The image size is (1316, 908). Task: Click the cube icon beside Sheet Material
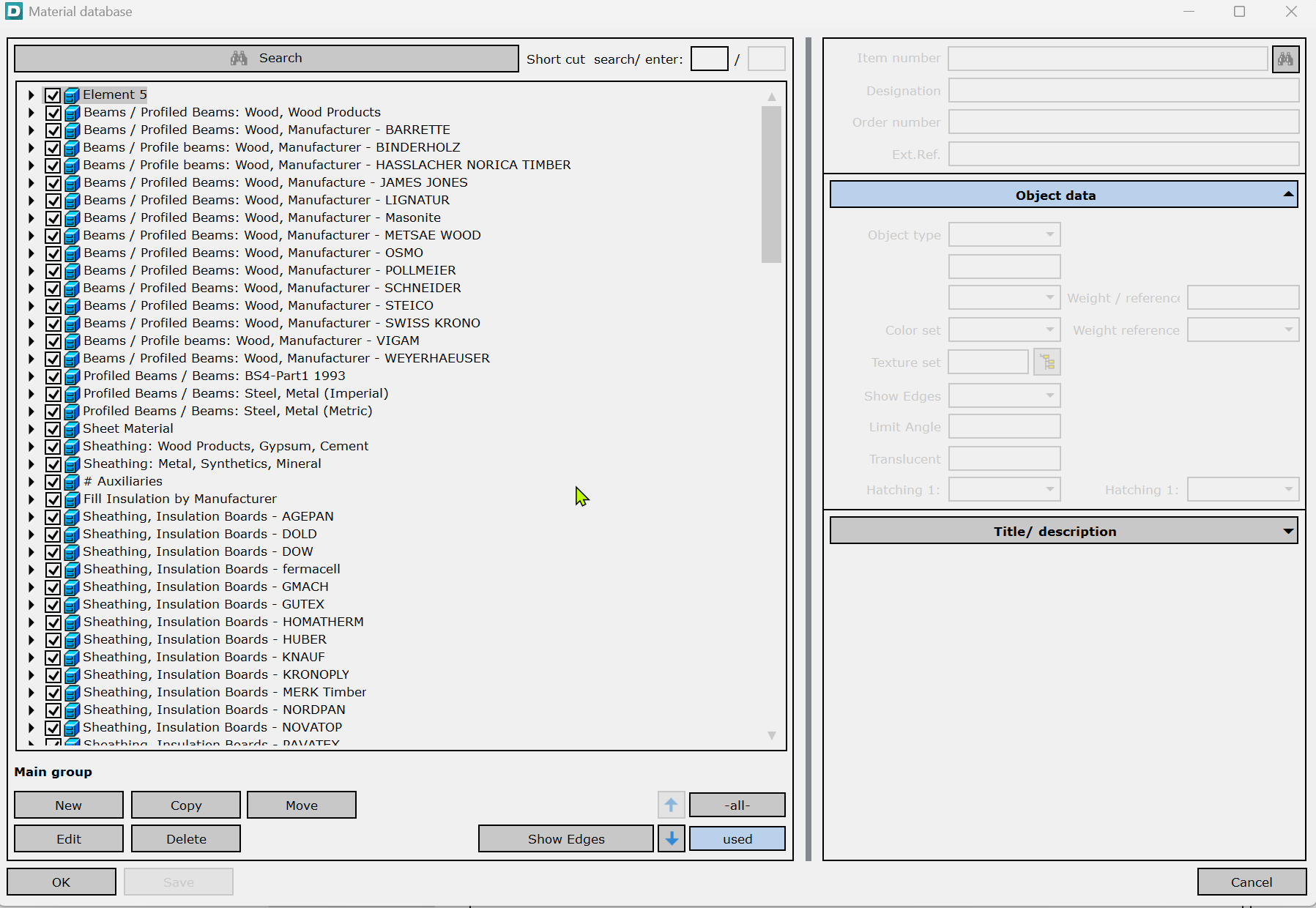[72, 429]
